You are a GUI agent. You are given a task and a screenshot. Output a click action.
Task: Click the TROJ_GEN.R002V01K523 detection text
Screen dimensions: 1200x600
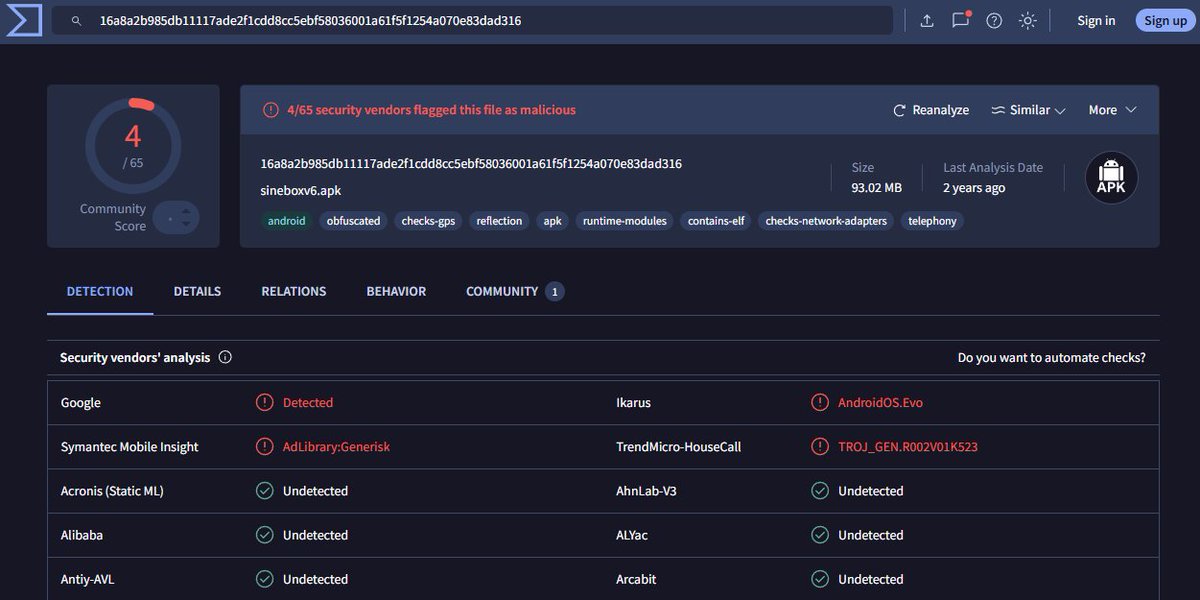(908, 447)
